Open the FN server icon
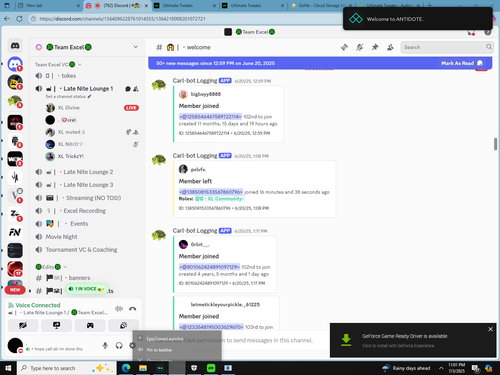 [x=15, y=232]
